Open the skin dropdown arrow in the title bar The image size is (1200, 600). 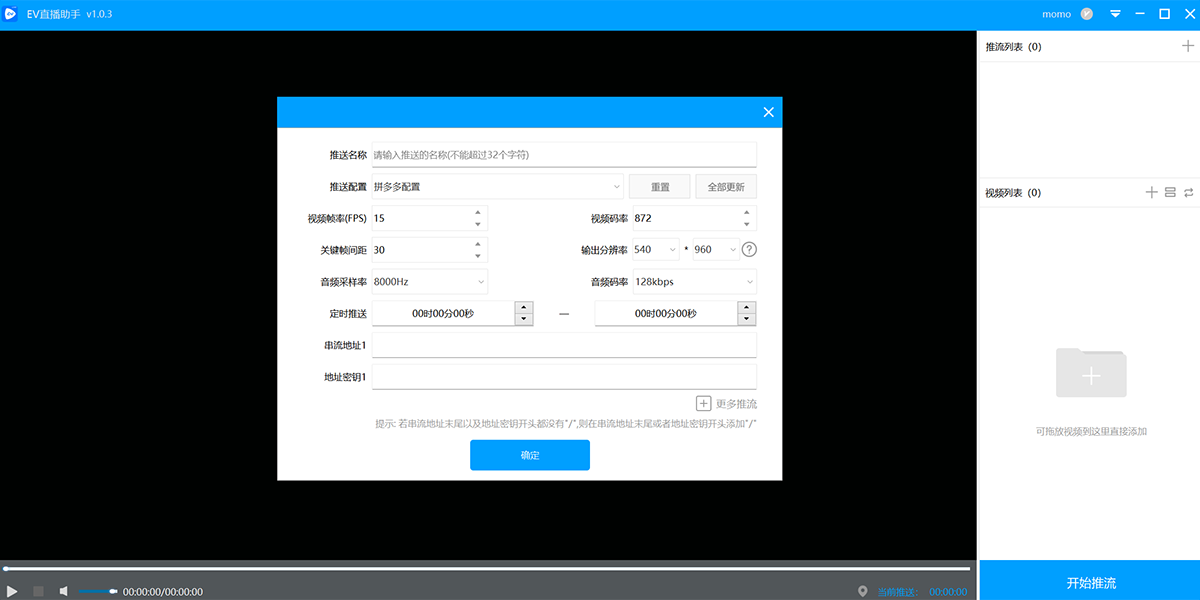click(x=1114, y=14)
